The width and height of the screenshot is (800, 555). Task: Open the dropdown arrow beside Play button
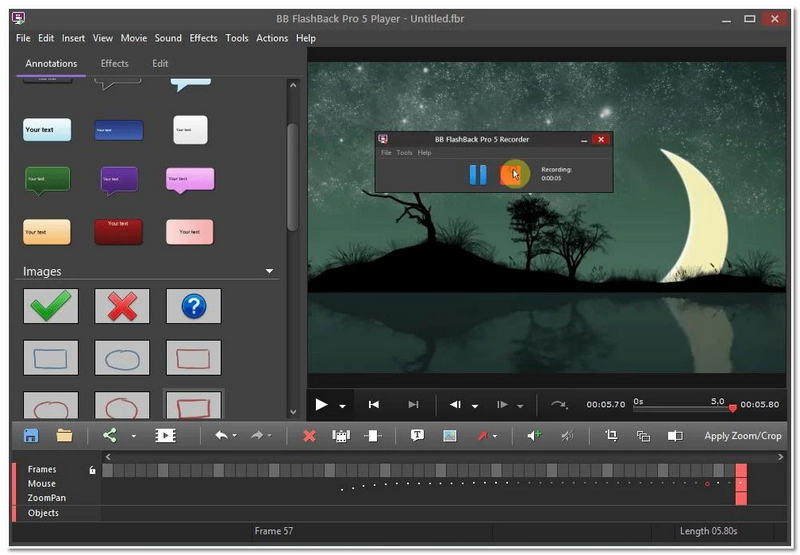pyautogui.click(x=342, y=405)
